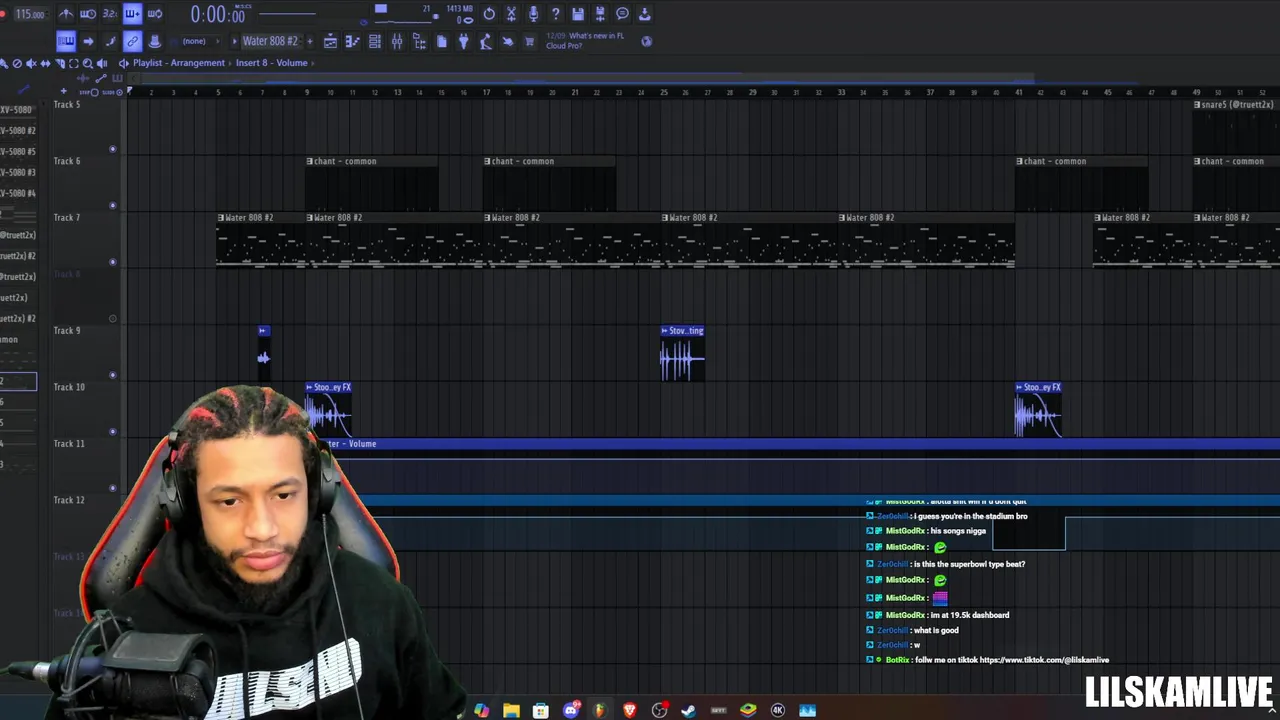This screenshot has height=720, width=1280.
Task: Toggle typing keyboard to piano button
Action: pos(66,41)
